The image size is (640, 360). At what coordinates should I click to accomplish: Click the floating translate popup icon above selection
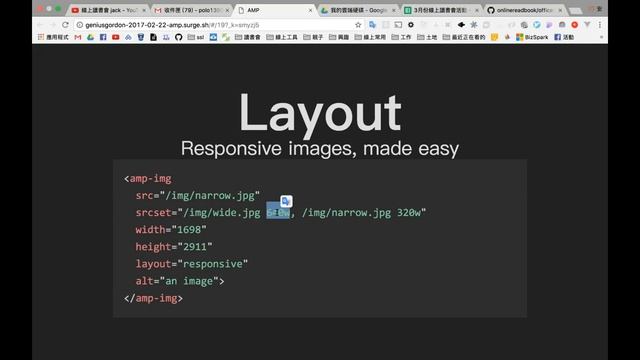(286, 201)
